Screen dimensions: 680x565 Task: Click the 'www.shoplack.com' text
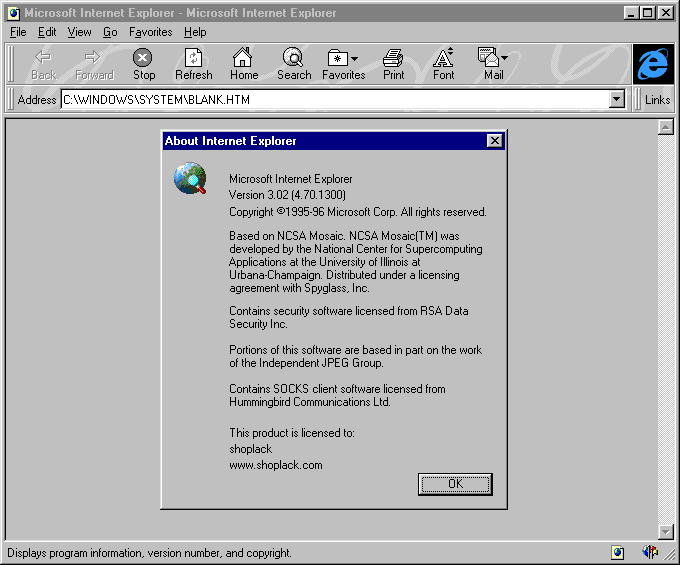pos(276,465)
